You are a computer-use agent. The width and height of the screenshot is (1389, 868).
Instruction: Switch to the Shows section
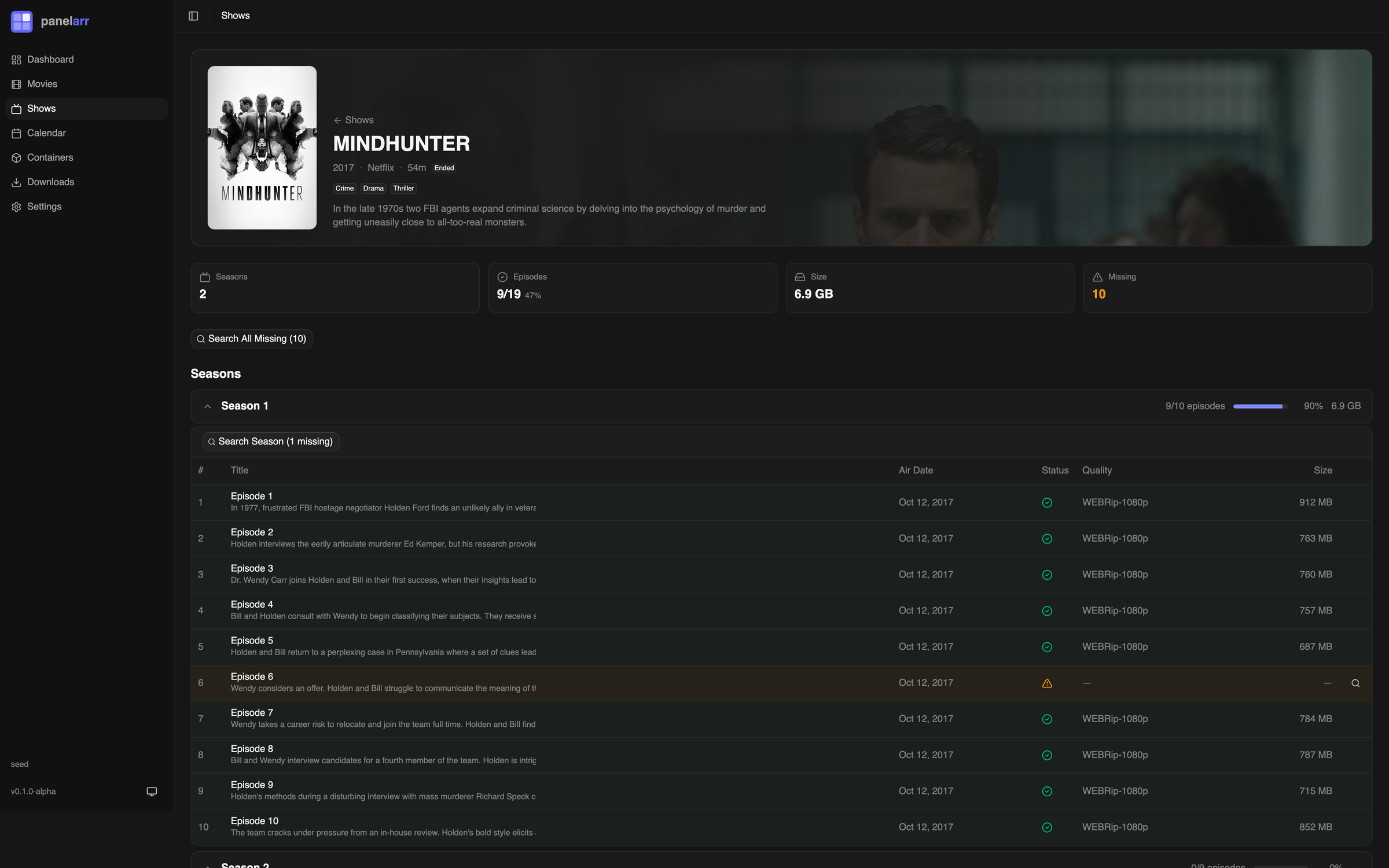(x=41, y=108)
